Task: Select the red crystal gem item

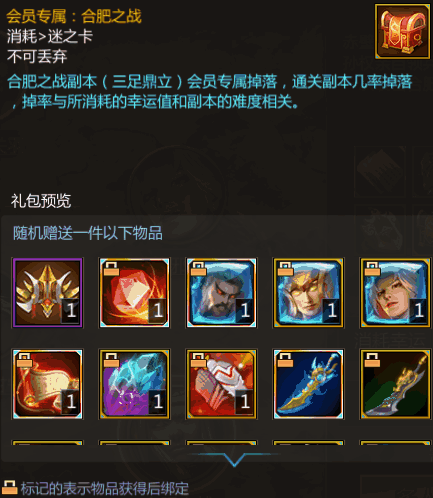Action: [134, 293]
